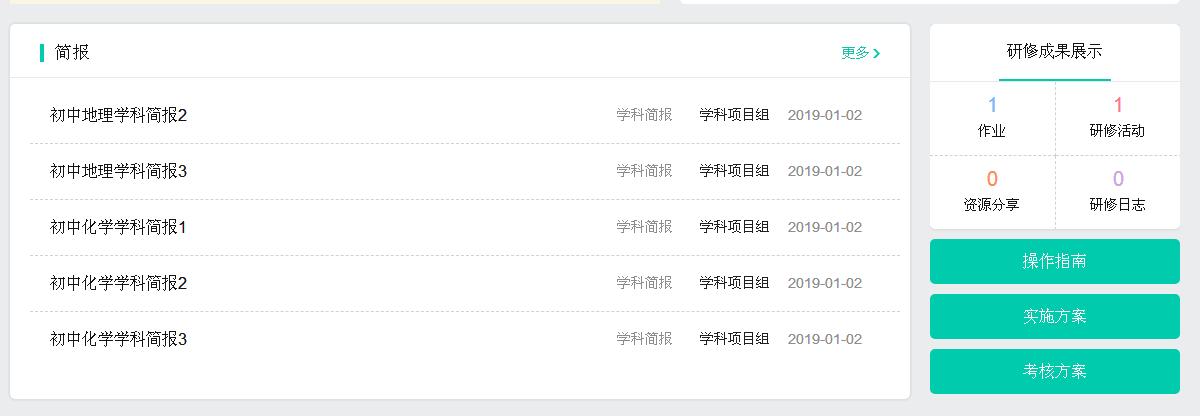The width and height of the screenshot is (1200, 416).
Task: Open 初中地理学科简报3 article
Action: [x=119, y=171]
